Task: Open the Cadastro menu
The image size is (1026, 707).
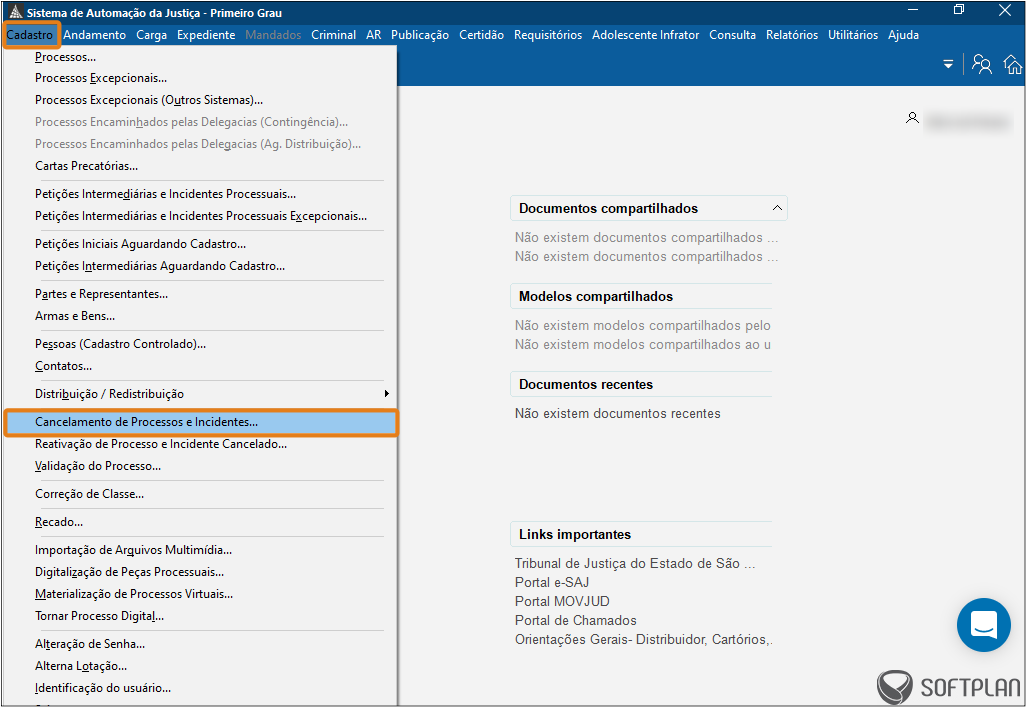Action: click(x=30, y=35)
